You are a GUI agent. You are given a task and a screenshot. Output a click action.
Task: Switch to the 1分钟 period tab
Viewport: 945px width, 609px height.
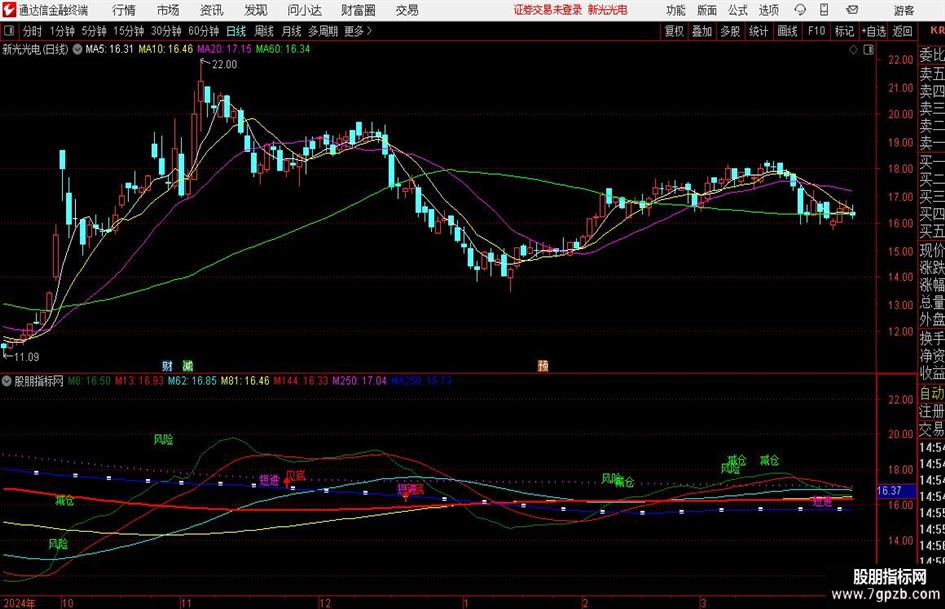coord(61,31)
